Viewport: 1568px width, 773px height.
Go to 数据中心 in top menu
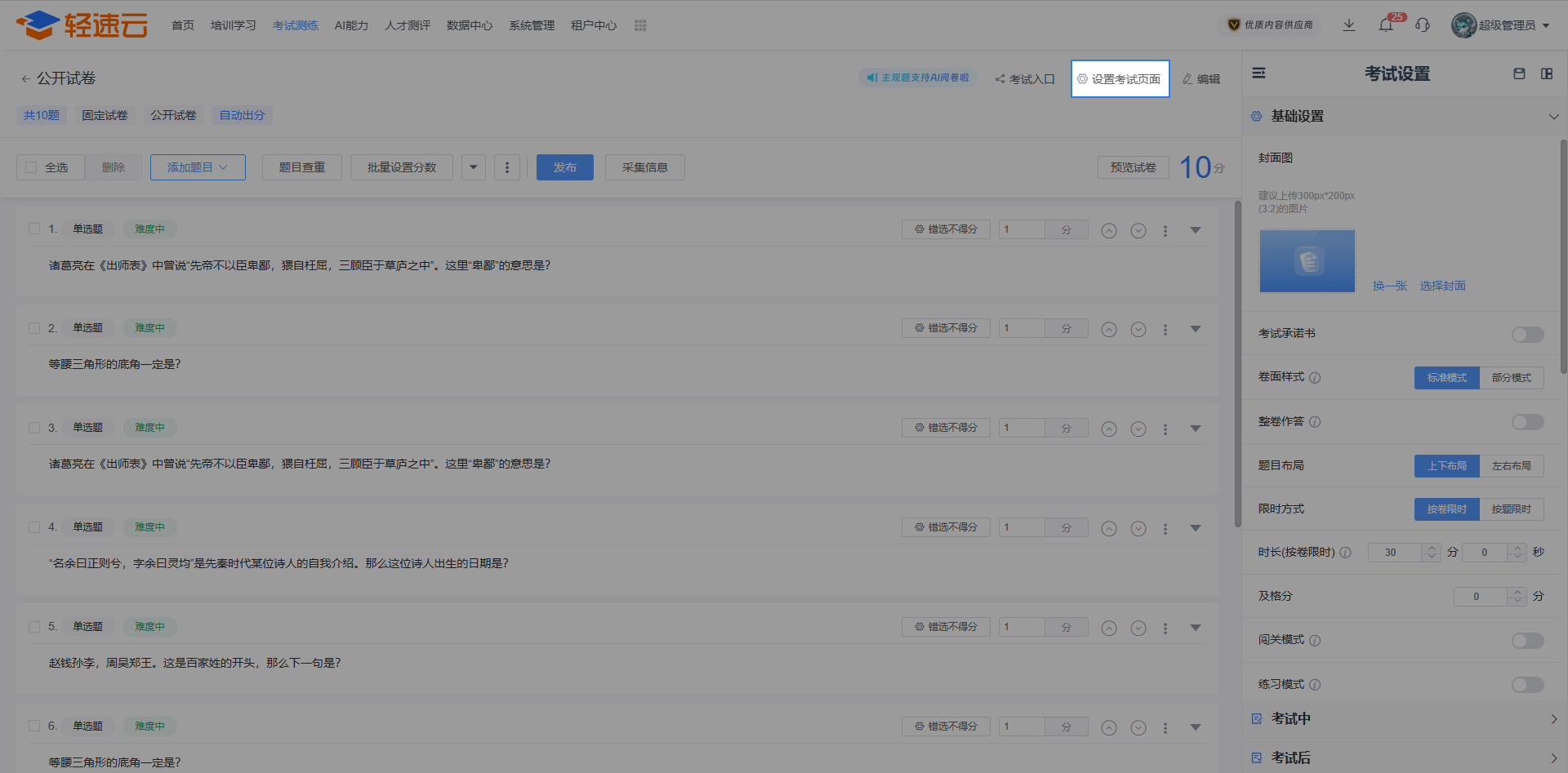click(x=470, y=25)
